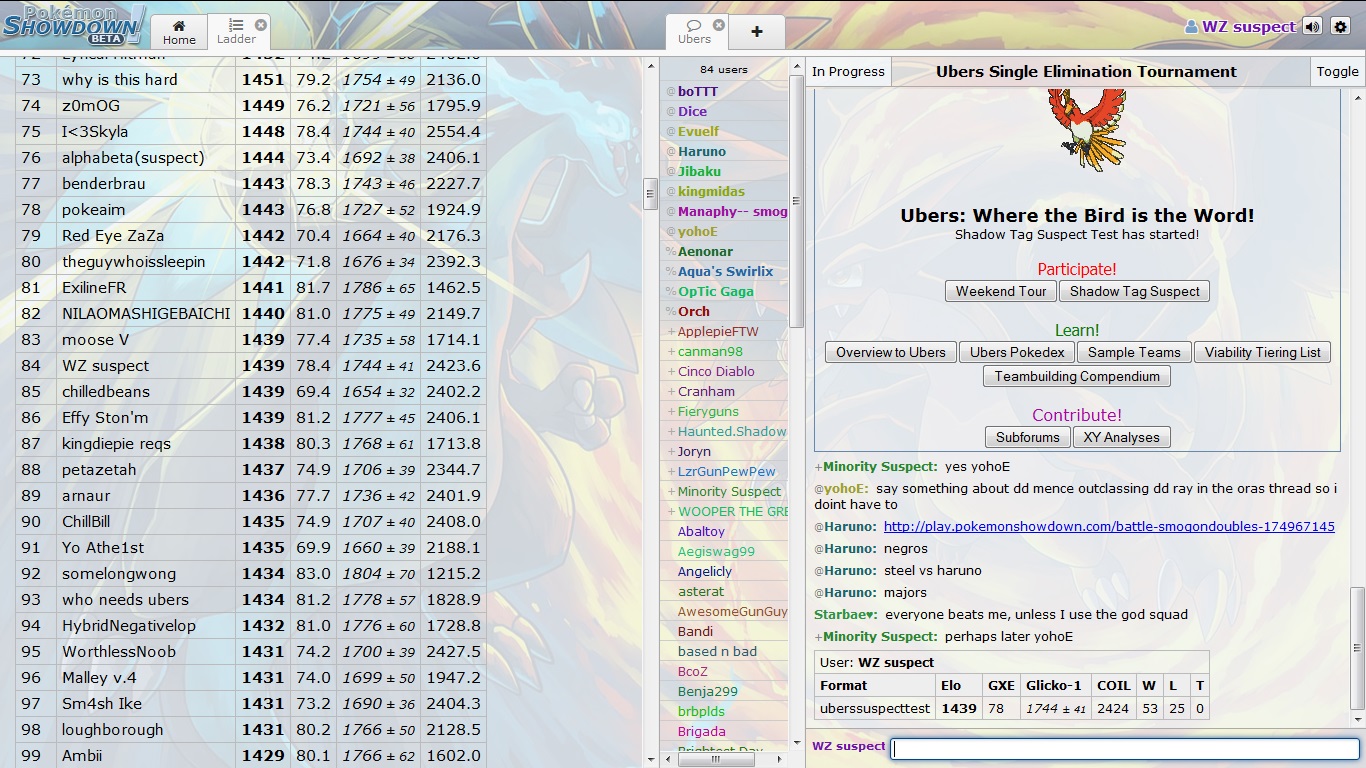The image size is (1366, 768).
Task: Click the Ho-Oh sprite image
Action: (x=1085, y=130)
